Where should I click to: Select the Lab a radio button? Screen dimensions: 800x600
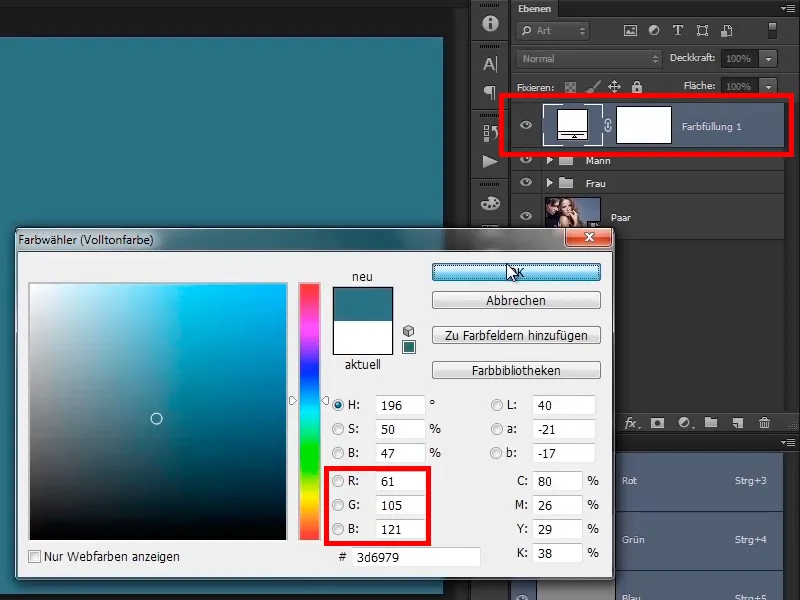(496, 429)
